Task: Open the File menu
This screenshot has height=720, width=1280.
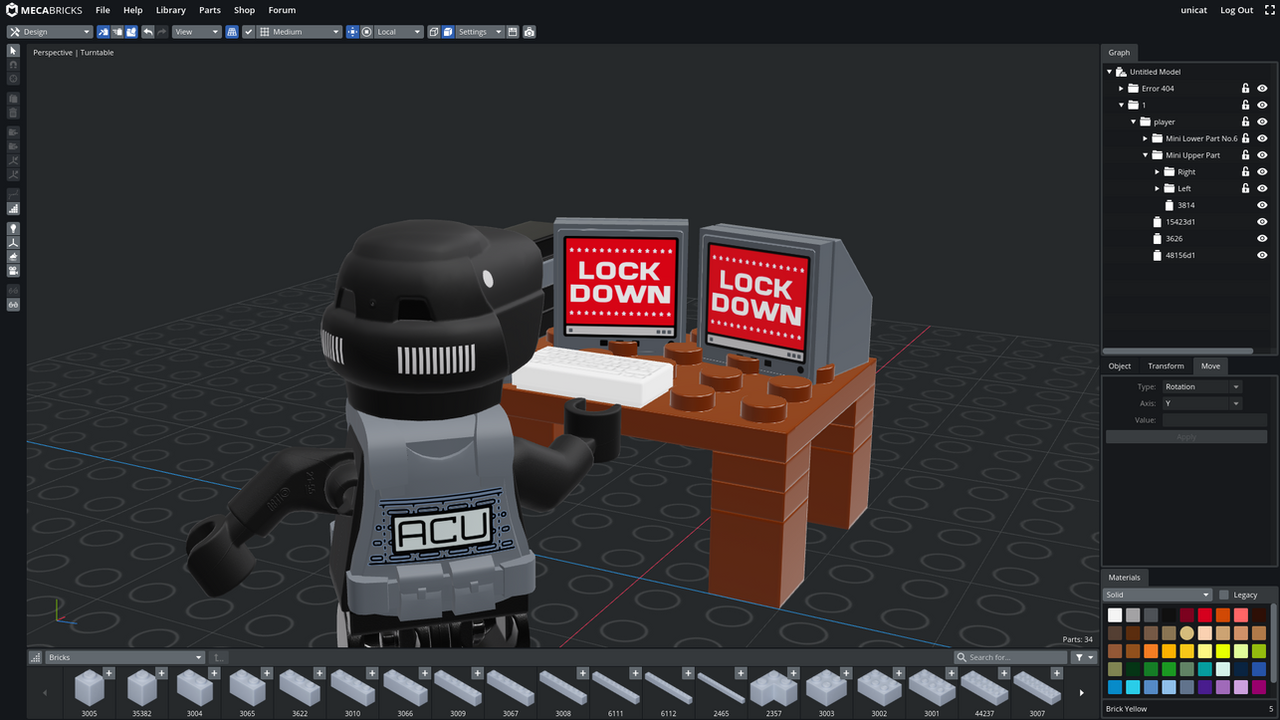Action: coord(103,10)
